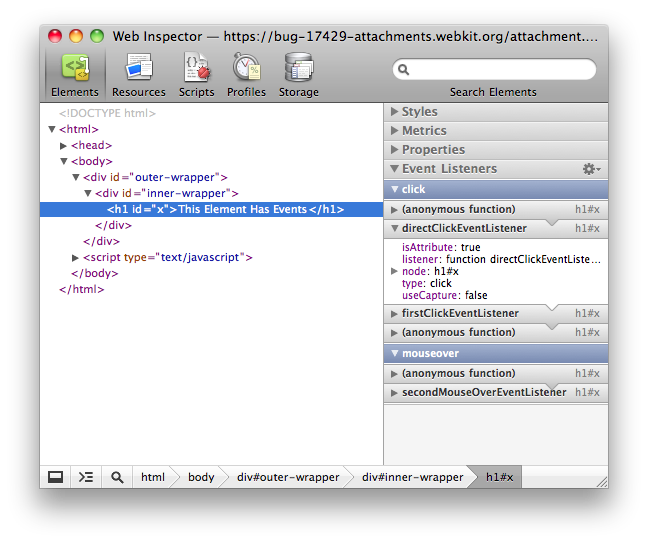Show the console drawer
Image resolution: width=648 pixels, height=543 pixels.
(x=86, y=477)
